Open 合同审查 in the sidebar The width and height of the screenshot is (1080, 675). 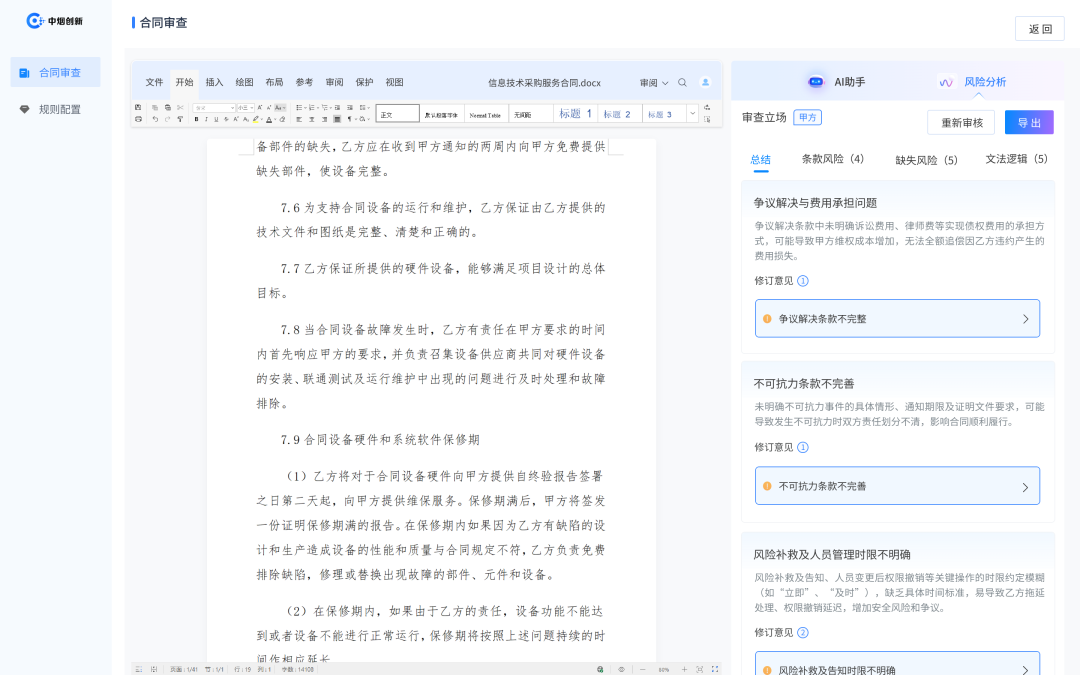56,72
